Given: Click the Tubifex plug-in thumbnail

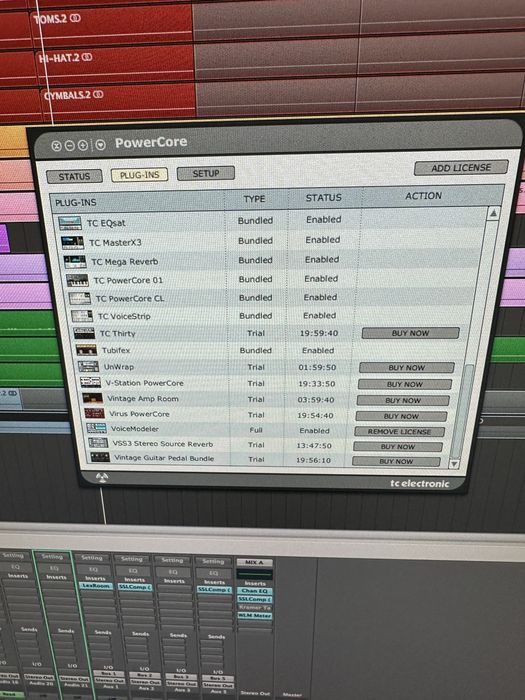Looking at the screenshot, I should pos(86,350).
